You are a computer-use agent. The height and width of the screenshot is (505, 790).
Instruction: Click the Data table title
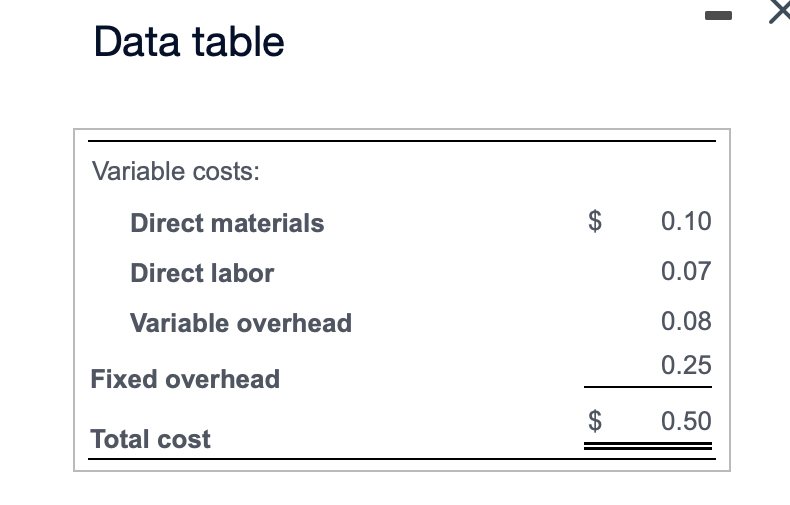(189, 42)
